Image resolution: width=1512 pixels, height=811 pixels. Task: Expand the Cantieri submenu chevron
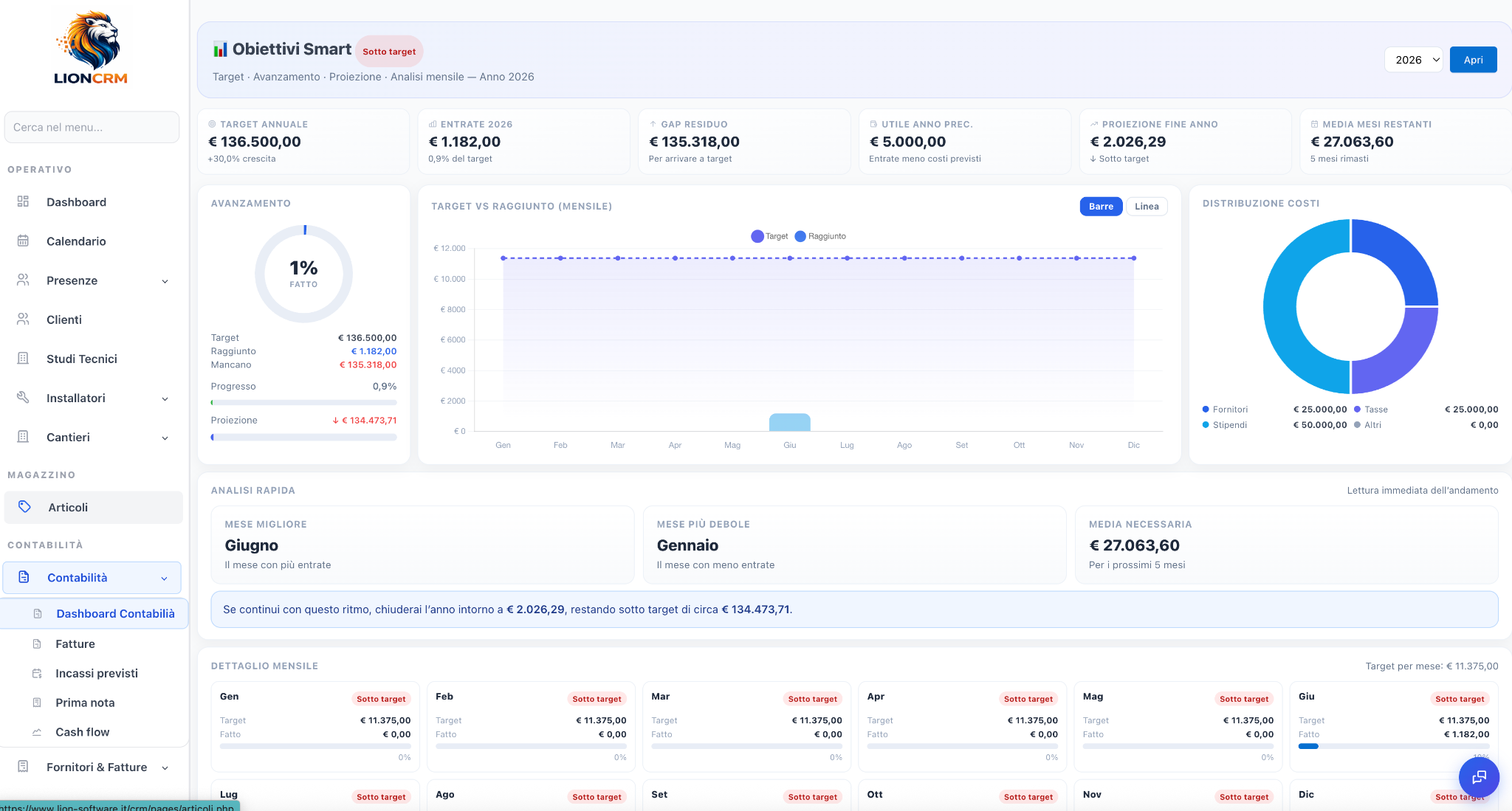click(165, 438)
